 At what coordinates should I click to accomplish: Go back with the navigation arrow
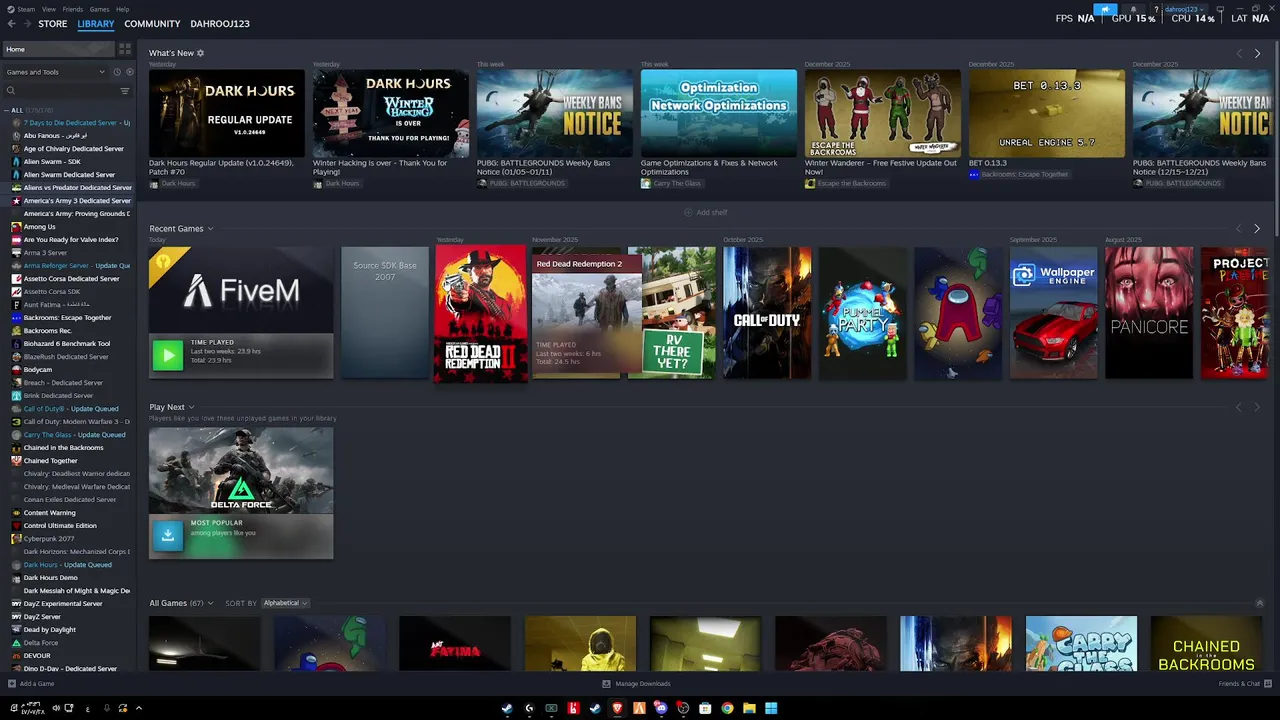[x=12, y=23]
